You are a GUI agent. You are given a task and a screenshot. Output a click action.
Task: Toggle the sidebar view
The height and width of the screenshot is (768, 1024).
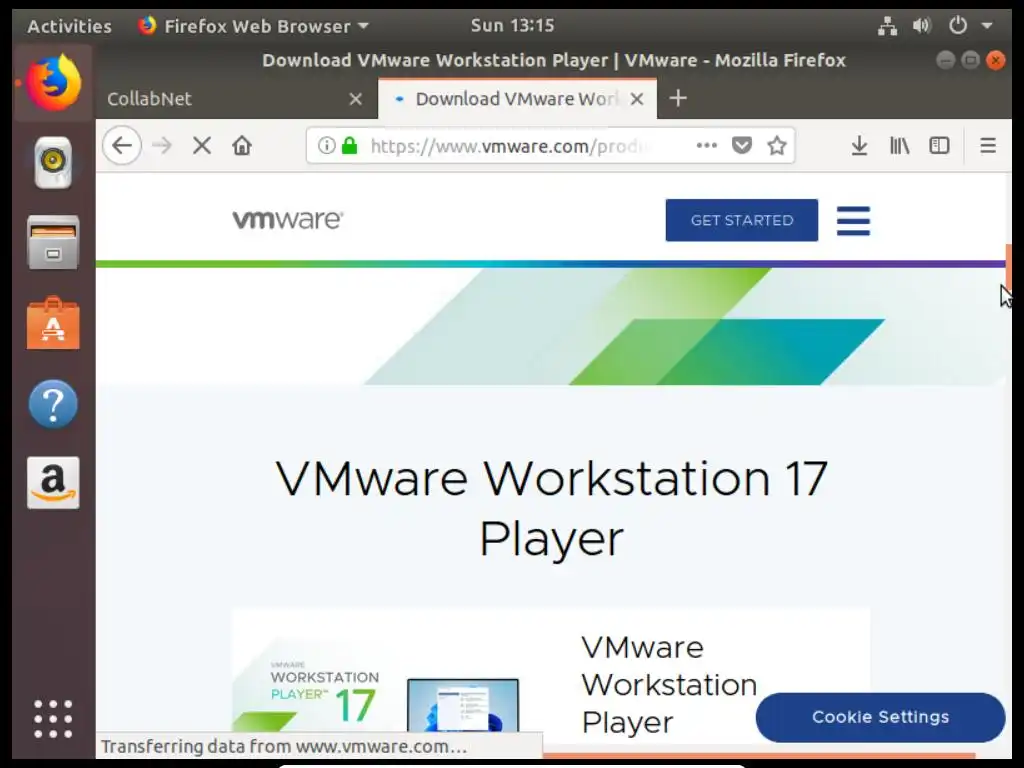(939, 145)
